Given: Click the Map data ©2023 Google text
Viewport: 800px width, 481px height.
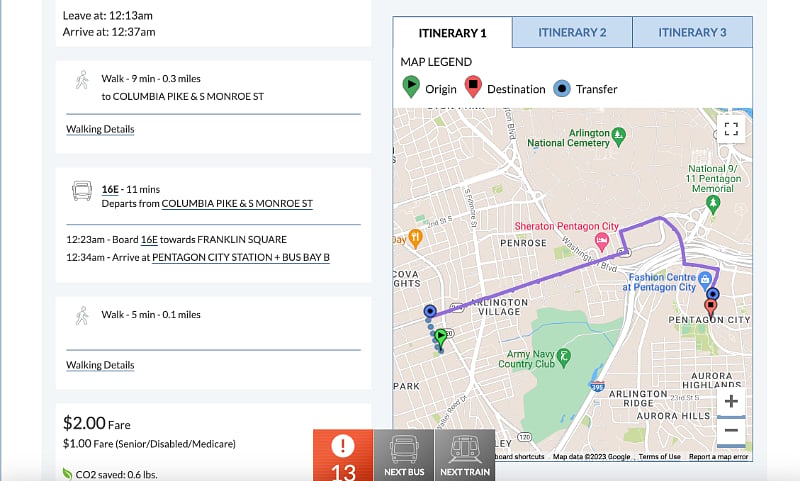Looking at the screenshot, I should click(591, 457).
